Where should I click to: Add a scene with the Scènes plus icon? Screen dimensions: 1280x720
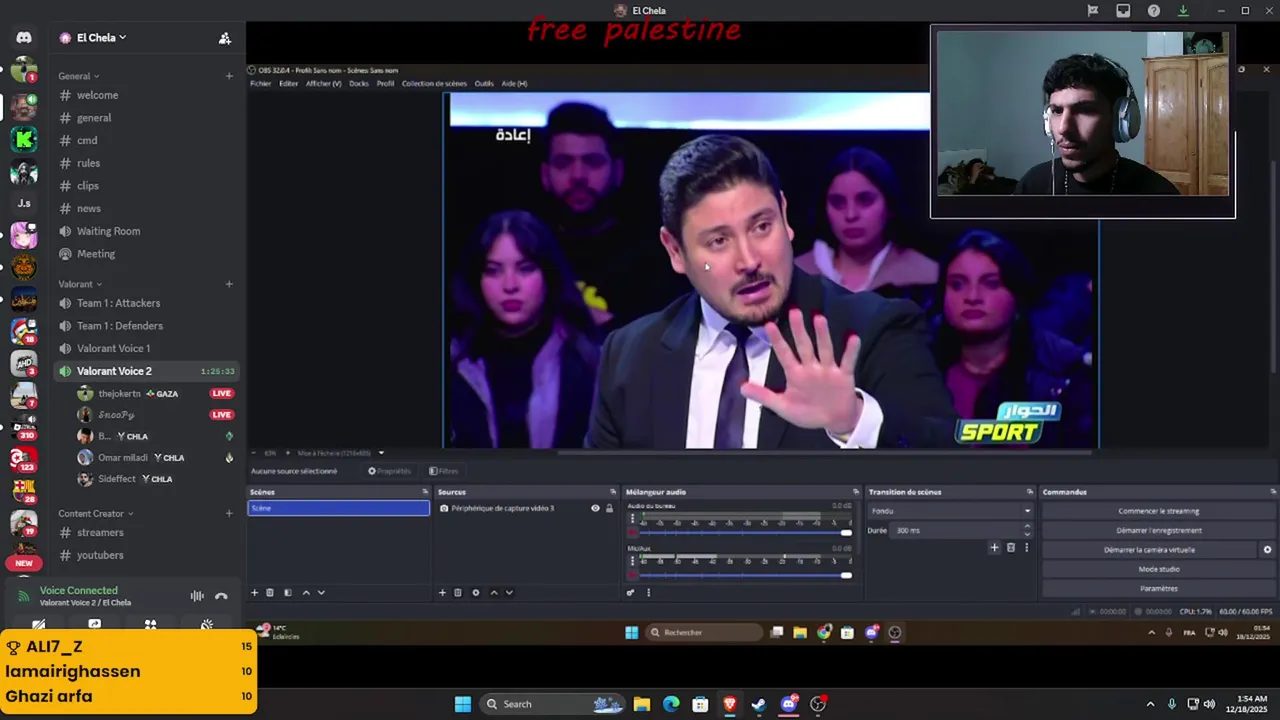(254, 593)
